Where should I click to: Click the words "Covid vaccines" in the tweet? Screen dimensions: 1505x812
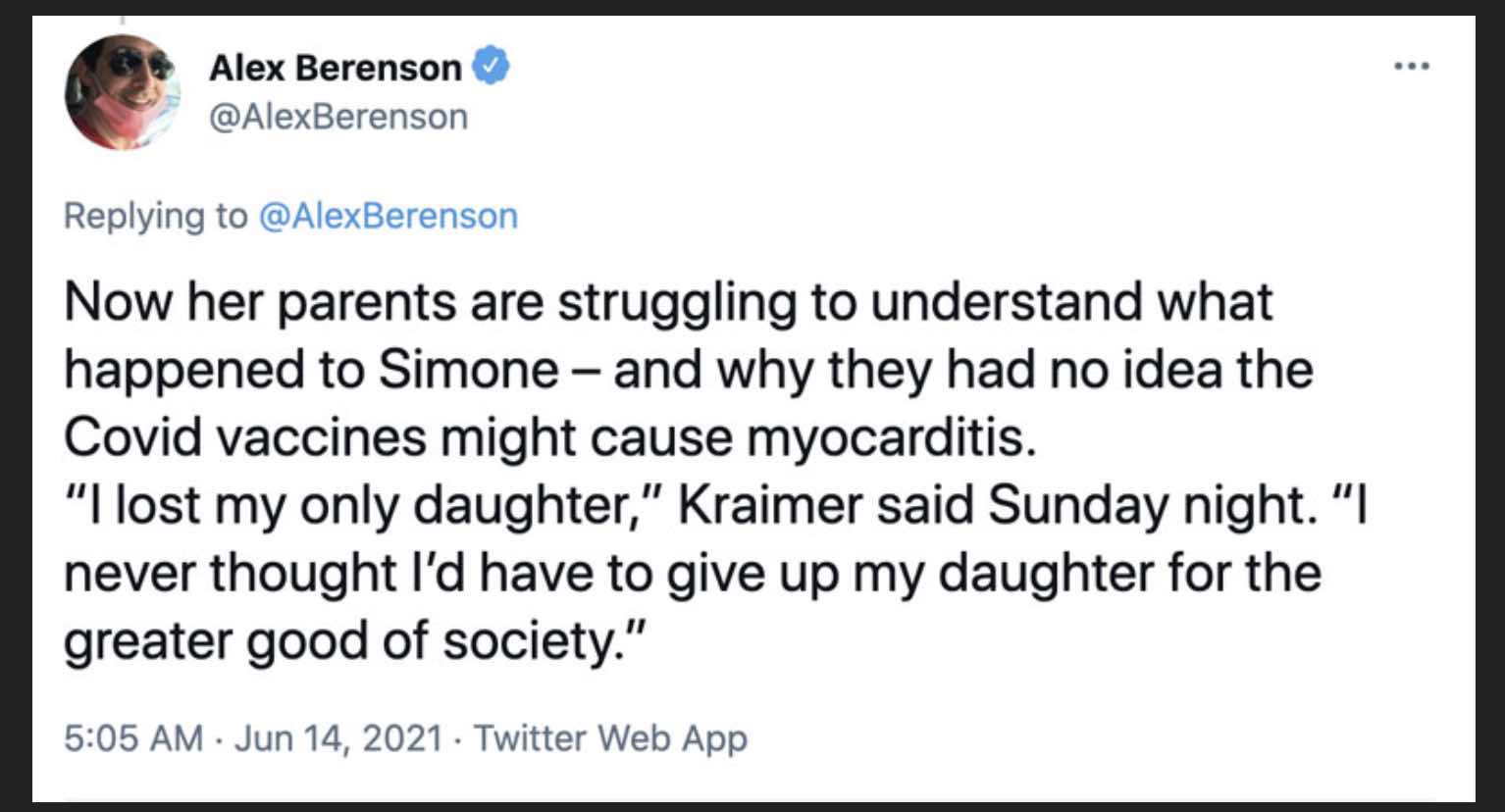pyautogui.click(x=244, y=437)
